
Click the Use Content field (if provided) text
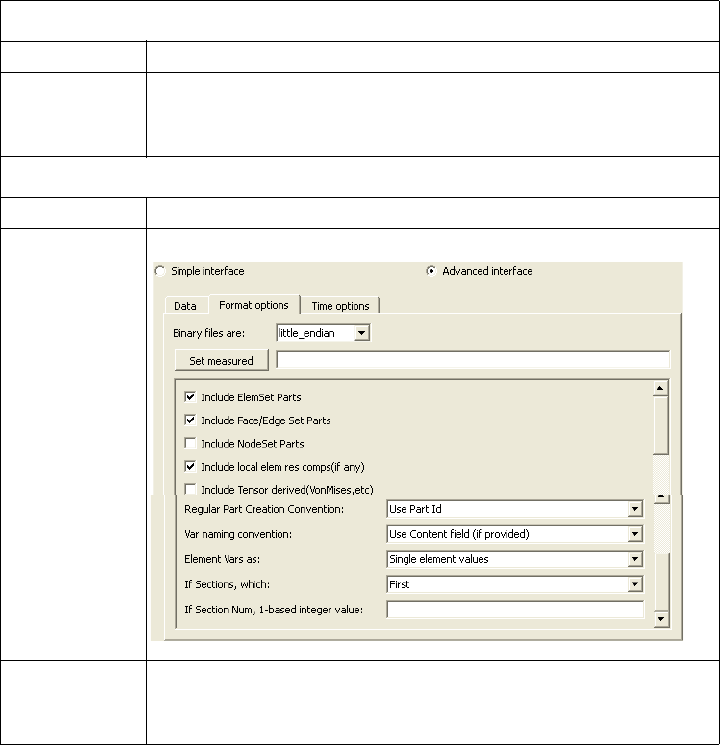coord(459,534)
